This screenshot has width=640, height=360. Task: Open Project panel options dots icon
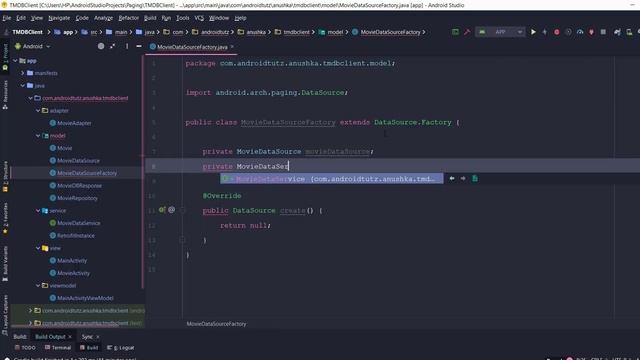coord(127,46)
